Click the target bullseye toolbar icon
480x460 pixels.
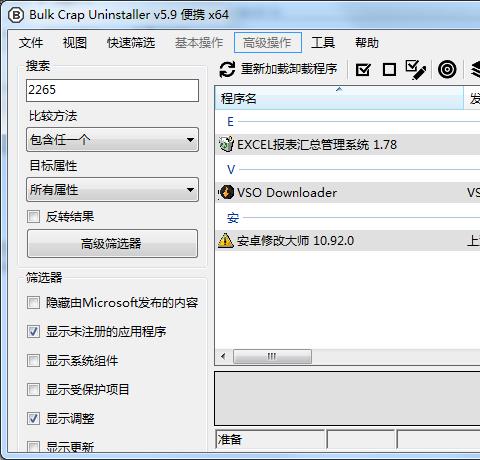447,69
